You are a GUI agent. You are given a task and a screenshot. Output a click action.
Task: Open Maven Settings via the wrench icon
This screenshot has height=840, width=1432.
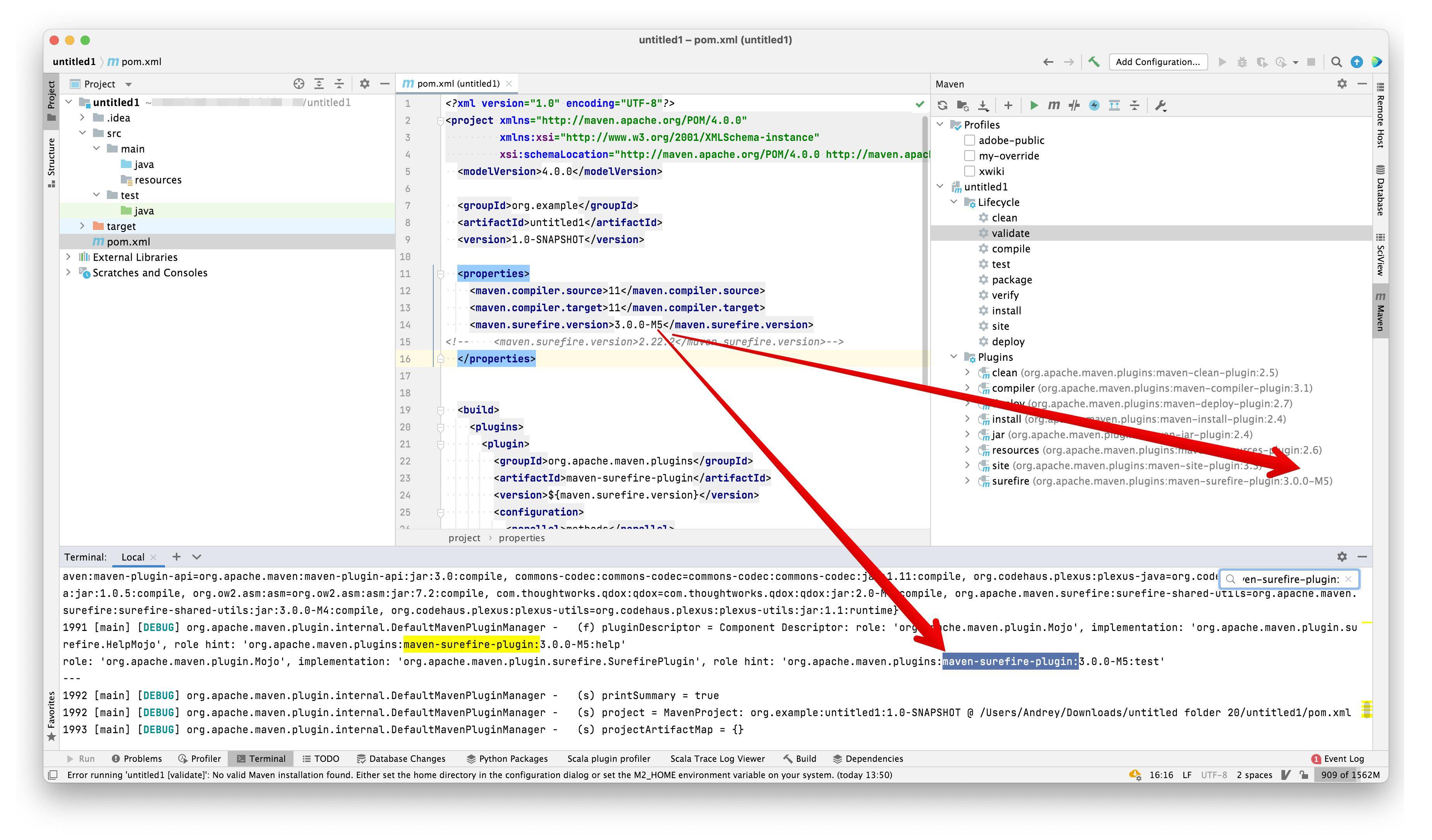tap(1161, 105)
